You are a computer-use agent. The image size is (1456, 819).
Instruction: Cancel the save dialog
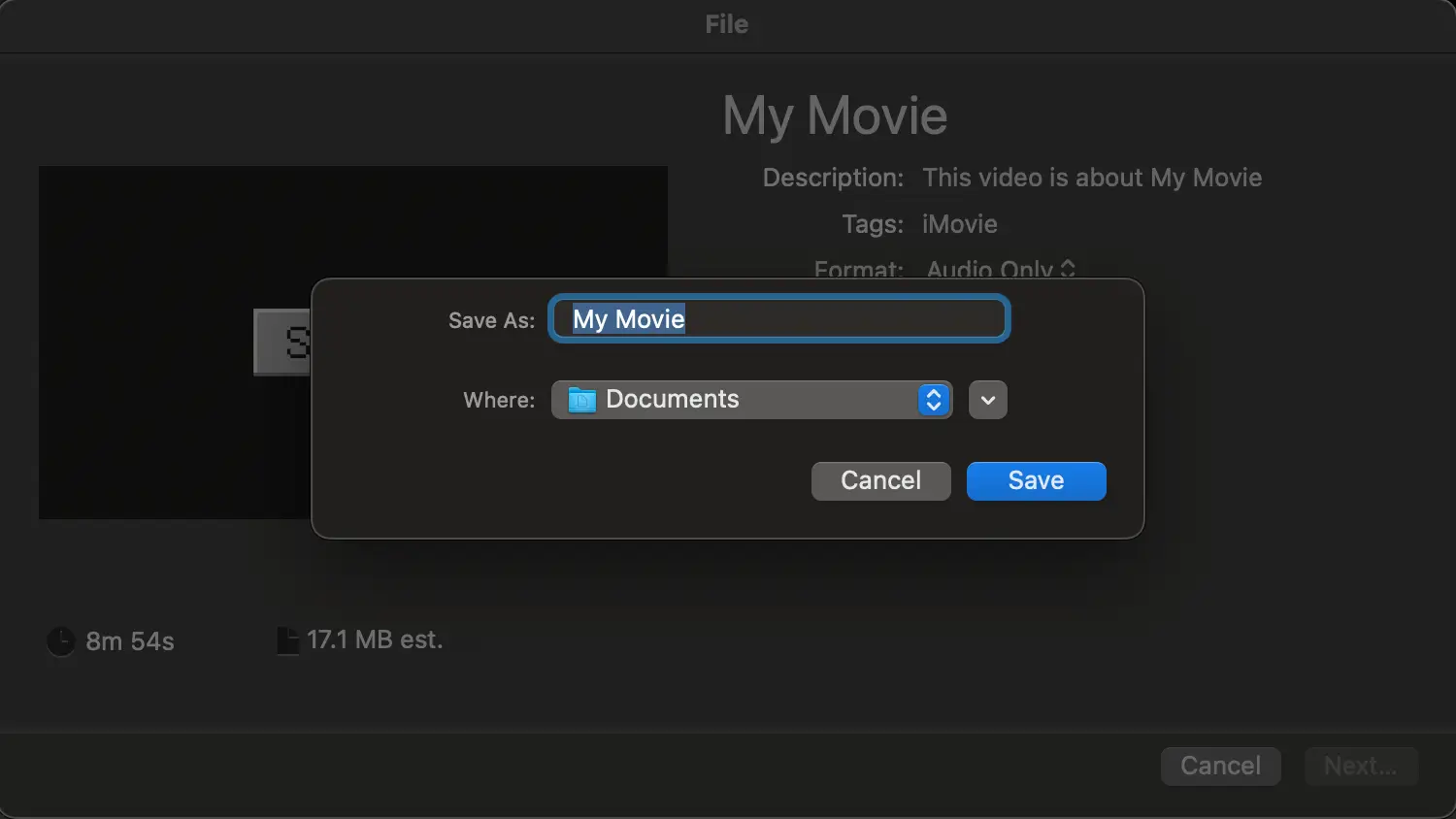(880, 480)
